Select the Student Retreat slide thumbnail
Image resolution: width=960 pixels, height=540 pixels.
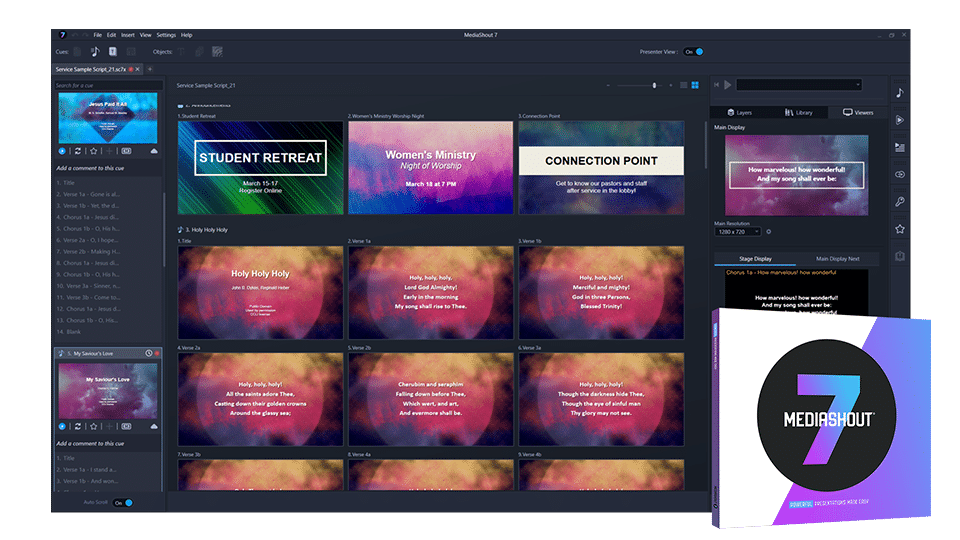click(260, 167)
